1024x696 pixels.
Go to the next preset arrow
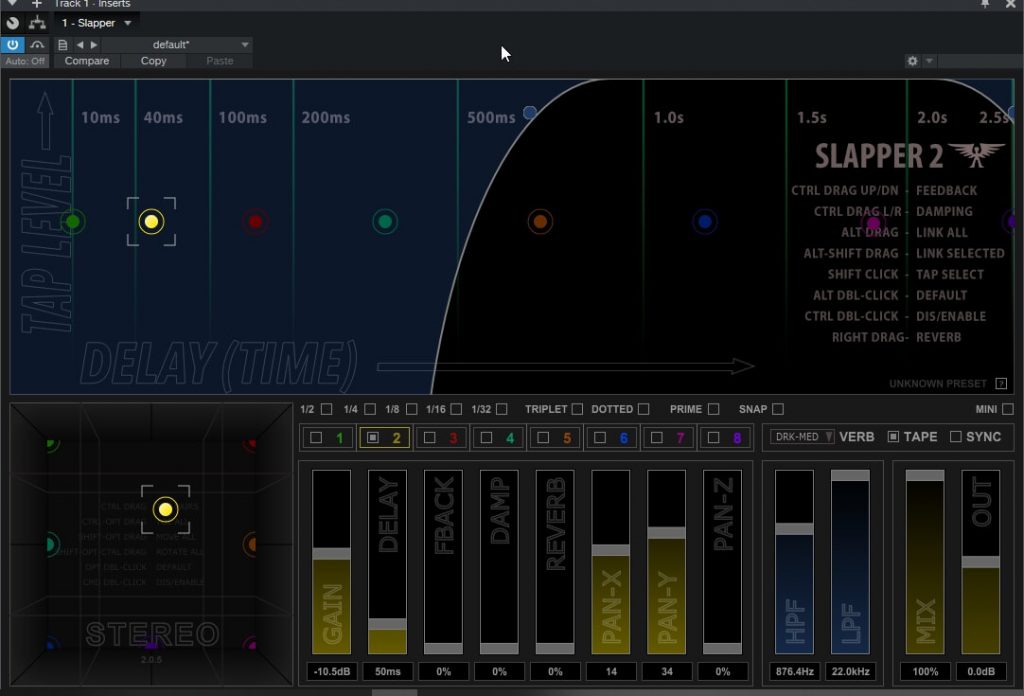click(94, 45)
